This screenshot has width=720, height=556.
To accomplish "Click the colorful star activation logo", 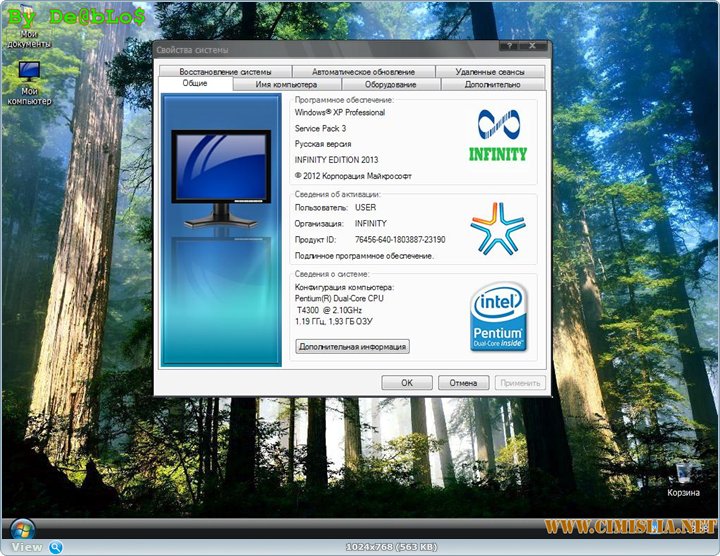I will pos(498,228).
